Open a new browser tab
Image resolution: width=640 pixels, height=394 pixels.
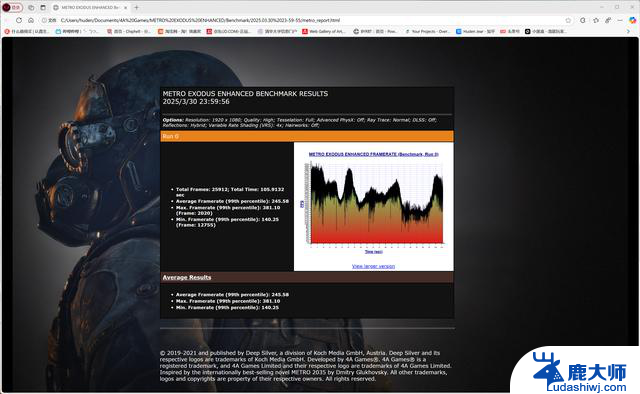[136, 7]
